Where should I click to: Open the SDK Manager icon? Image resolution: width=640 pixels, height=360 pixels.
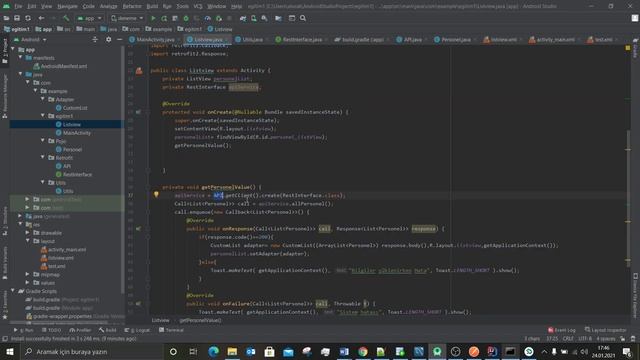(264, 18)
